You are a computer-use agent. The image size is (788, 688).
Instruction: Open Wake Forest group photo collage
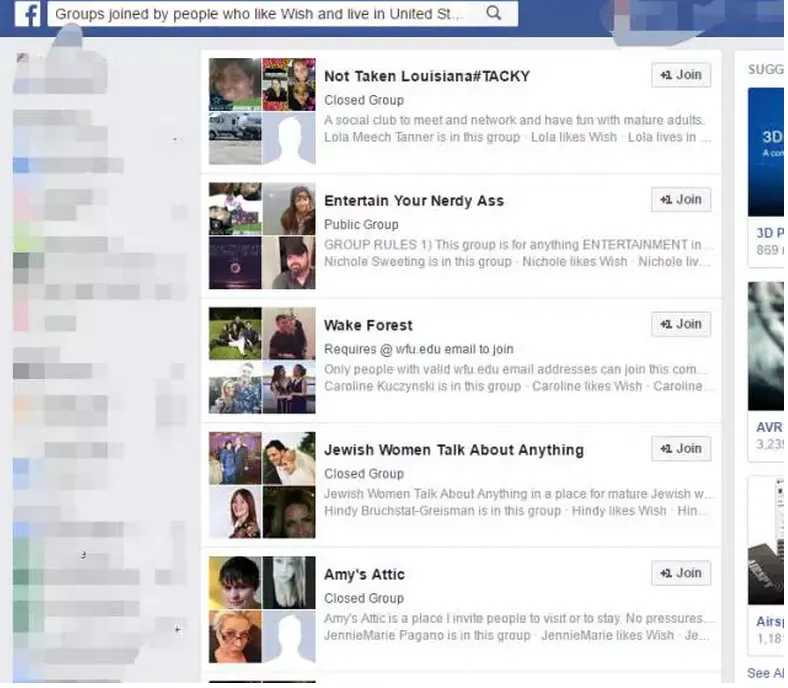(262, 360)
